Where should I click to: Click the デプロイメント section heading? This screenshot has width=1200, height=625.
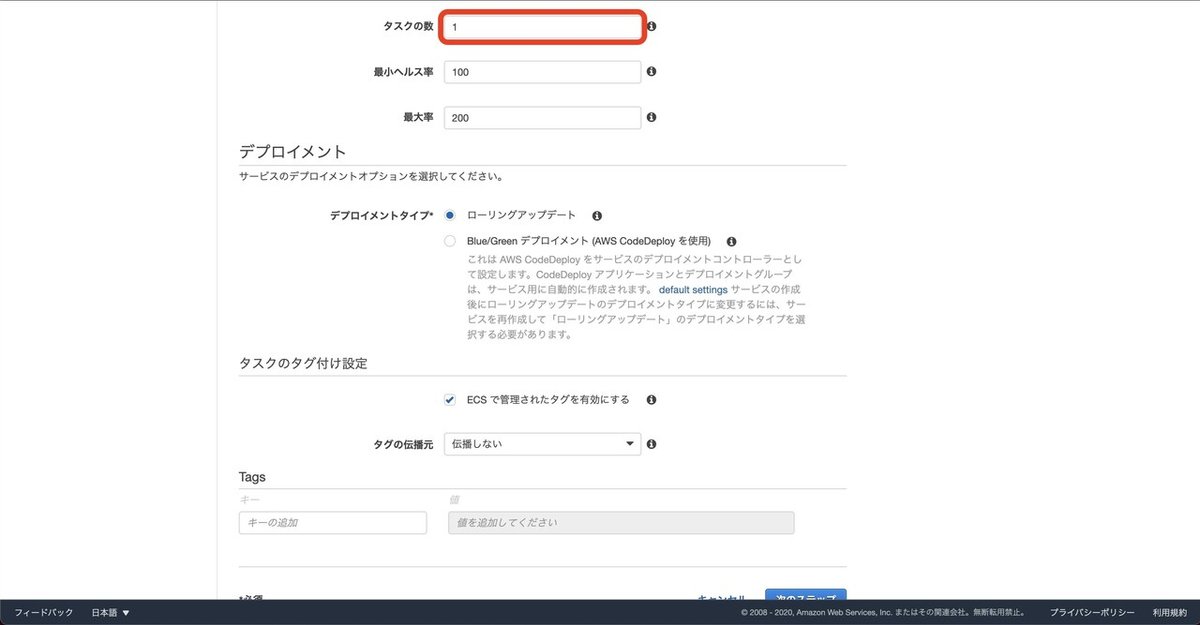click(293, 152)
